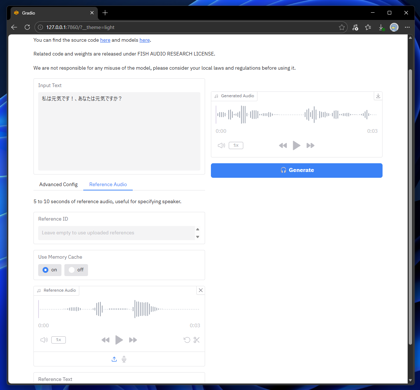The image size is (420, 390).
Task: Click 'FISH AUDIO RESEARCH LICENSE' text
Action: [x=176, y=54]
